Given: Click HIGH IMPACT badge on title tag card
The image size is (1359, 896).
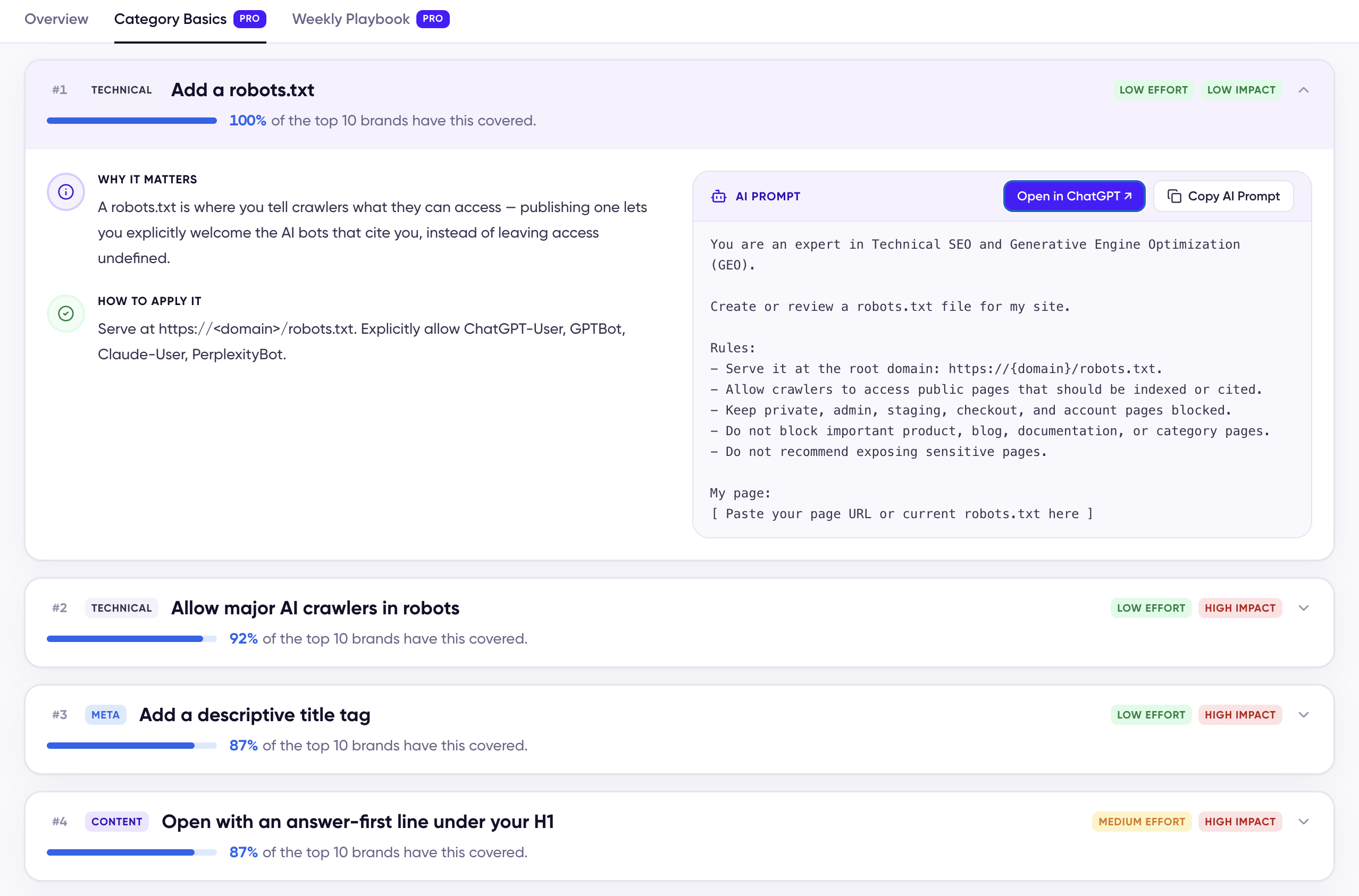Looking at the screenshot, I should click(1240, 715).
